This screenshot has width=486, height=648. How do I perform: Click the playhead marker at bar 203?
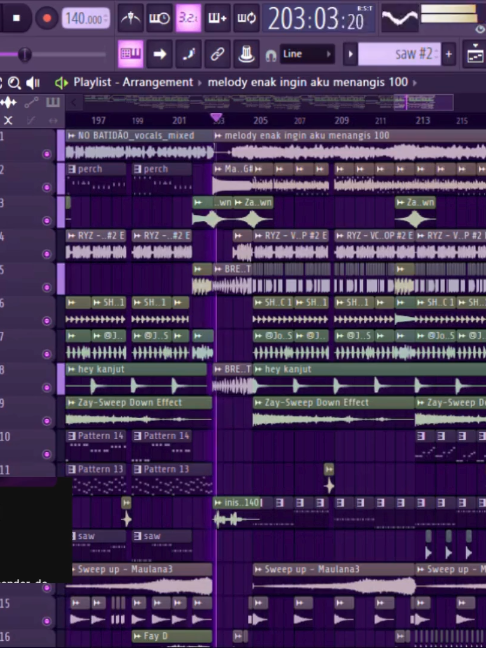point(216,118)
